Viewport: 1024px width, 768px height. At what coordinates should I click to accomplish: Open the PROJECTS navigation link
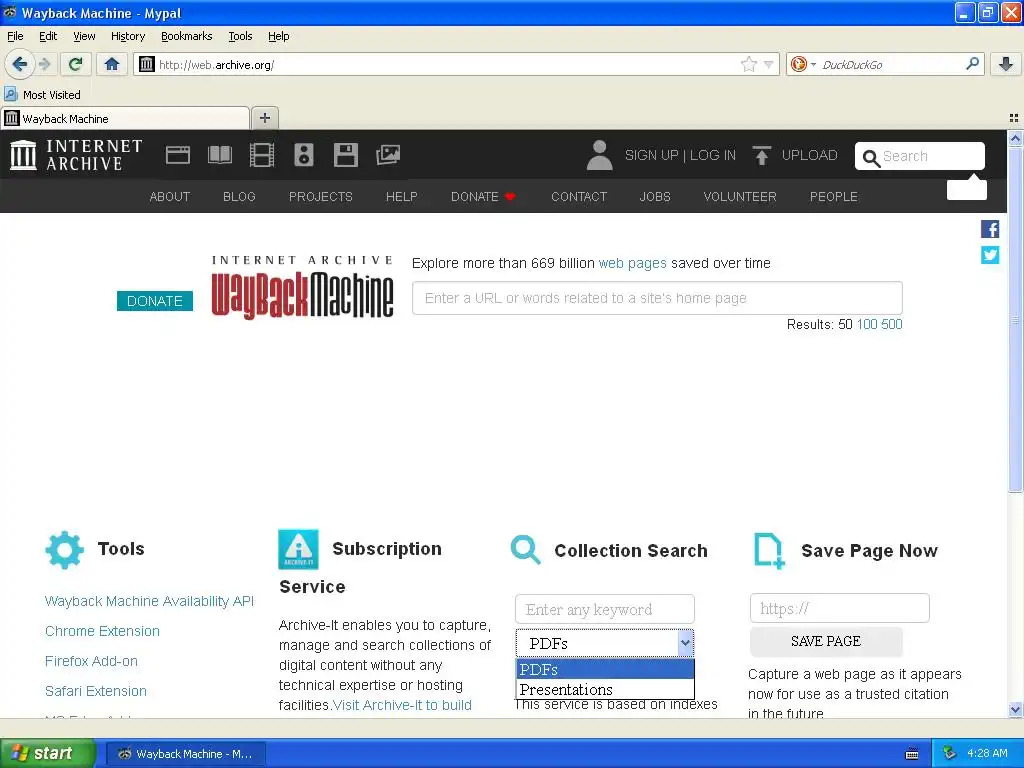pos(321,197)
